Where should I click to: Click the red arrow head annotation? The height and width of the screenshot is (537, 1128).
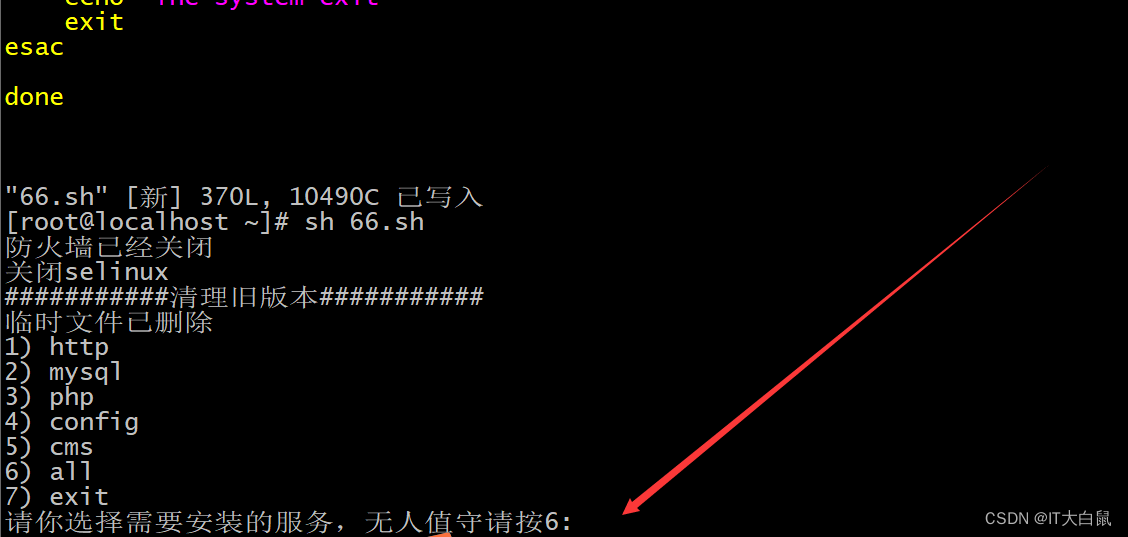click(x=633, y=505)
